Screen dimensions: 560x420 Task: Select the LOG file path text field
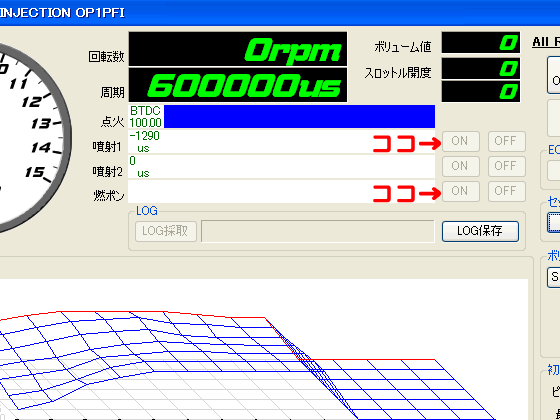[x=318, y=231]
